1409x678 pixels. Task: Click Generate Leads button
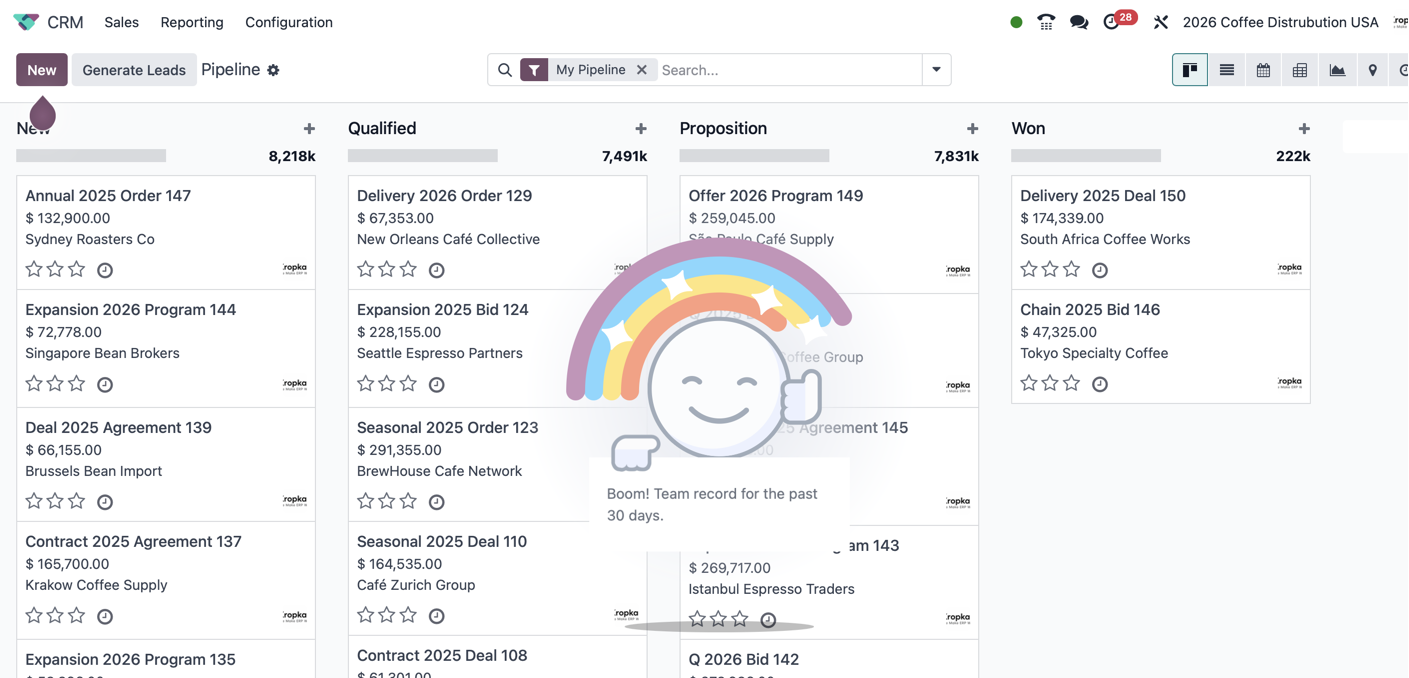134,70
